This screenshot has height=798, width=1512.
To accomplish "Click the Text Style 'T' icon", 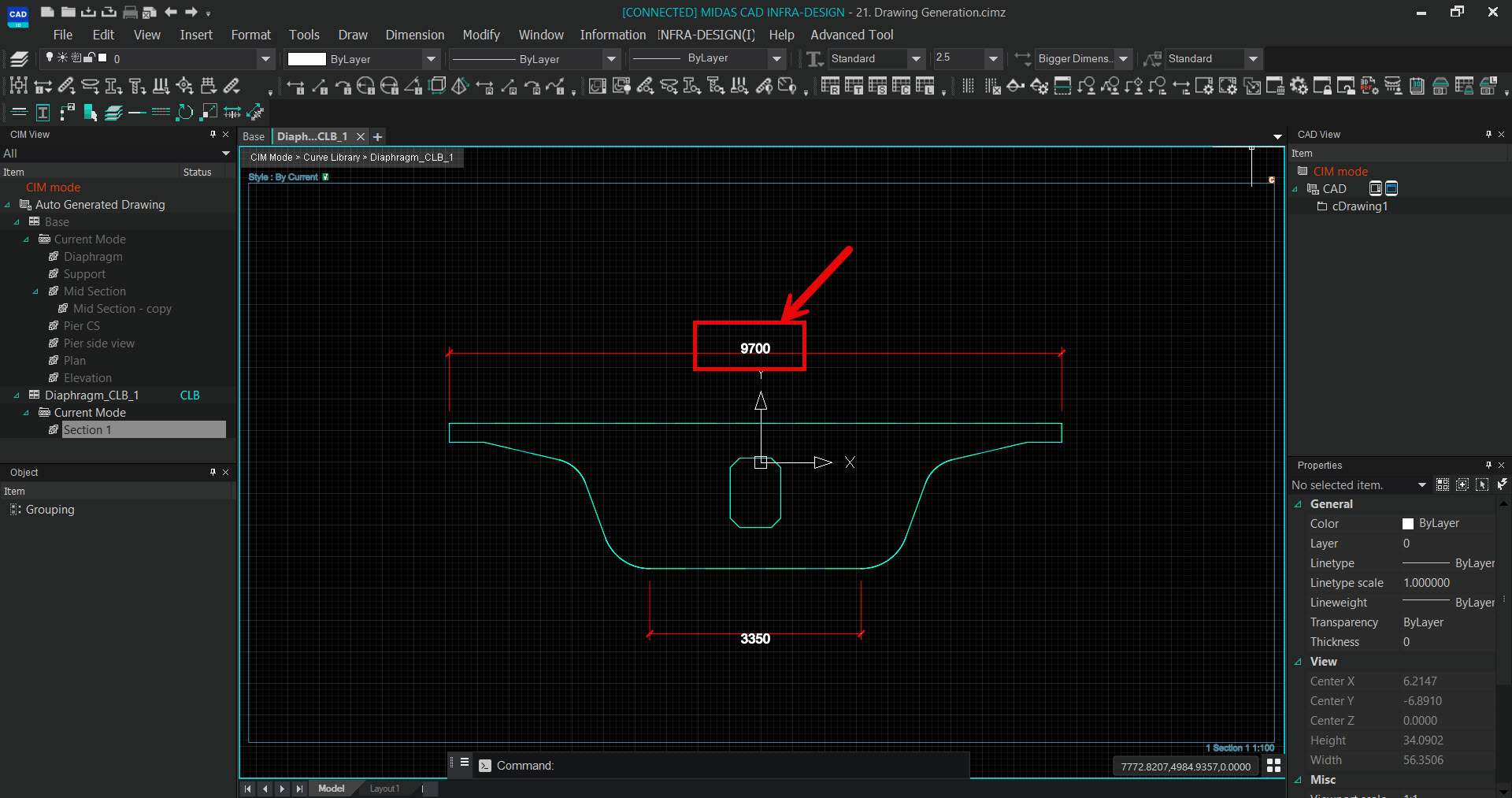I will [815, 58].
